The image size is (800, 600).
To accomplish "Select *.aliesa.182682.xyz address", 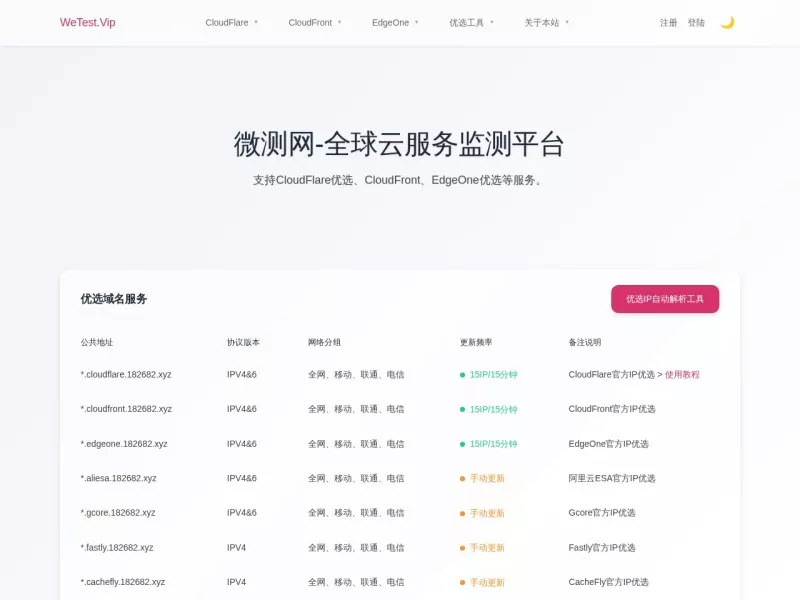I will pyautogui.click(x=118, y=478).
